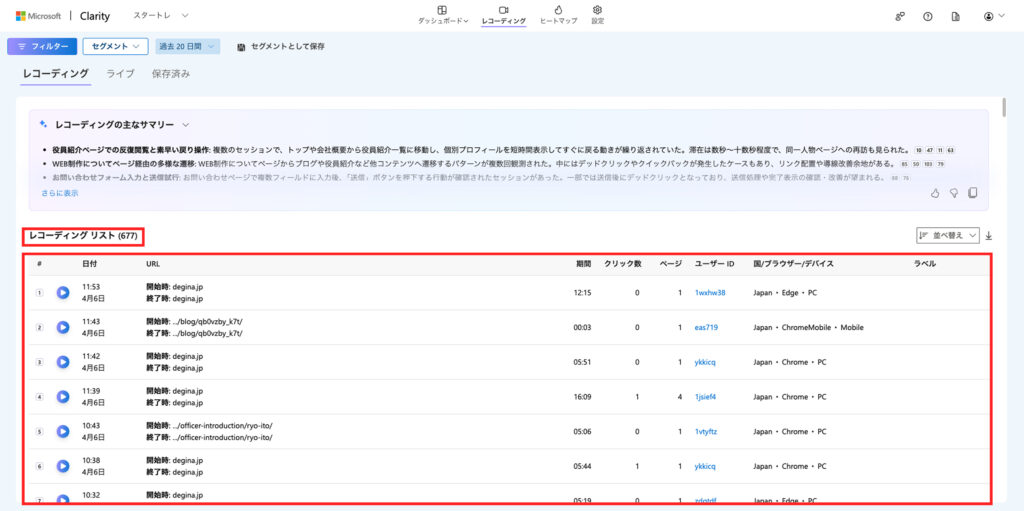This screenshot has width=1024, height=511.
Task: Play the 11:43 ChromeMobile recording
Action: [62, 327]
